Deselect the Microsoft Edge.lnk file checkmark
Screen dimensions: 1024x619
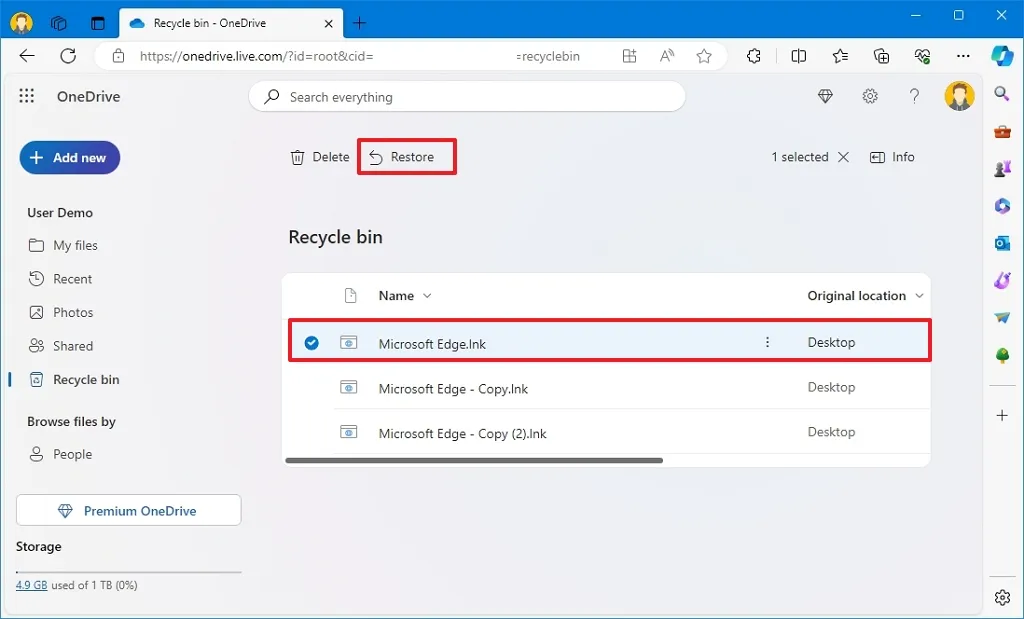(311, 342)
